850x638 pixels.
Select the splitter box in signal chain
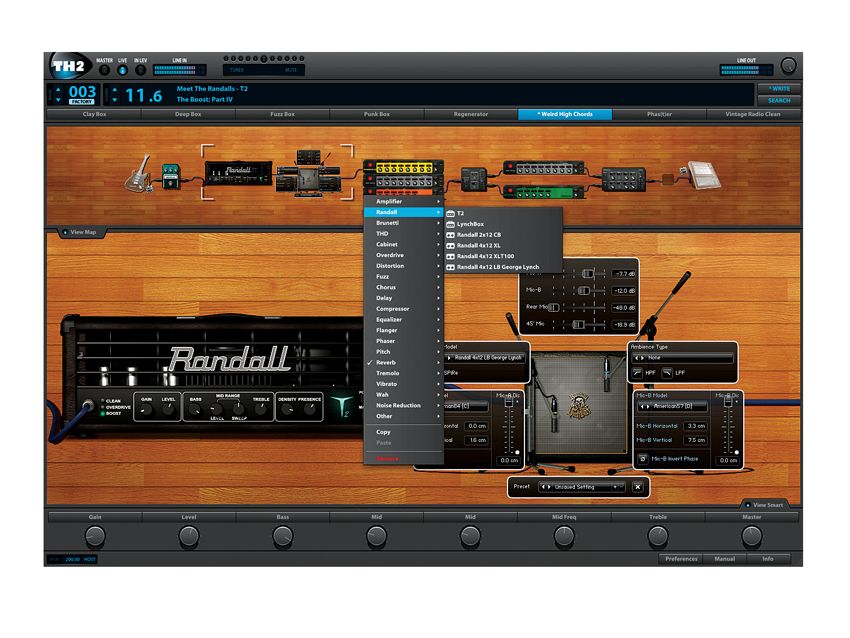tap(473, 179)
